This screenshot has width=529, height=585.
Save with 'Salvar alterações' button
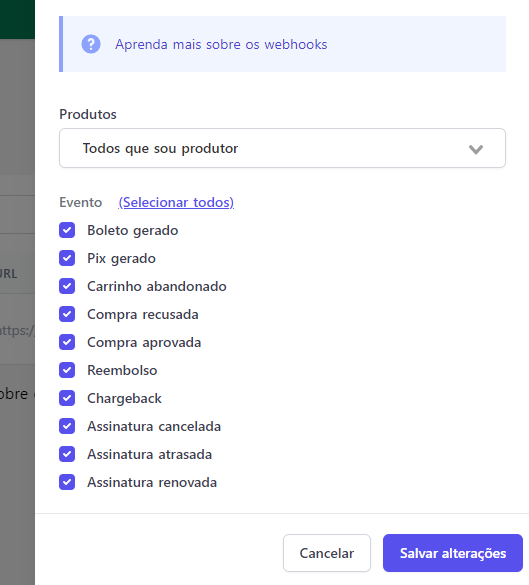coord(453,553)
